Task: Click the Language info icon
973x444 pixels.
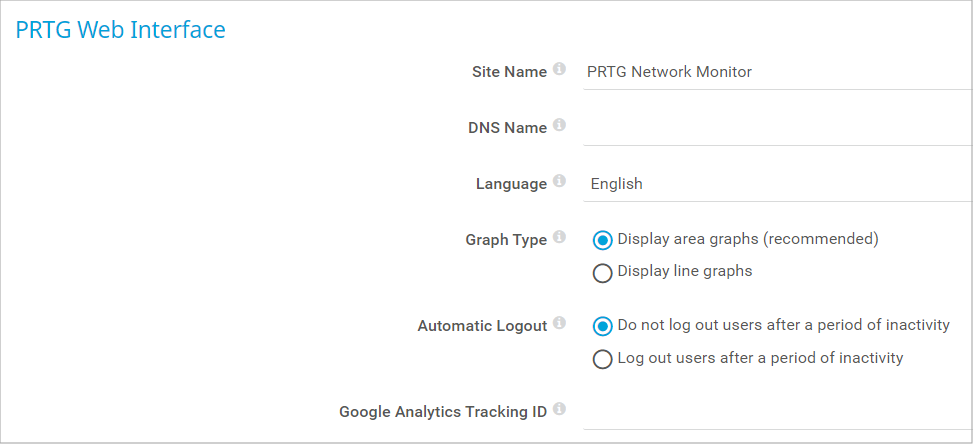Action: (559, 182)
